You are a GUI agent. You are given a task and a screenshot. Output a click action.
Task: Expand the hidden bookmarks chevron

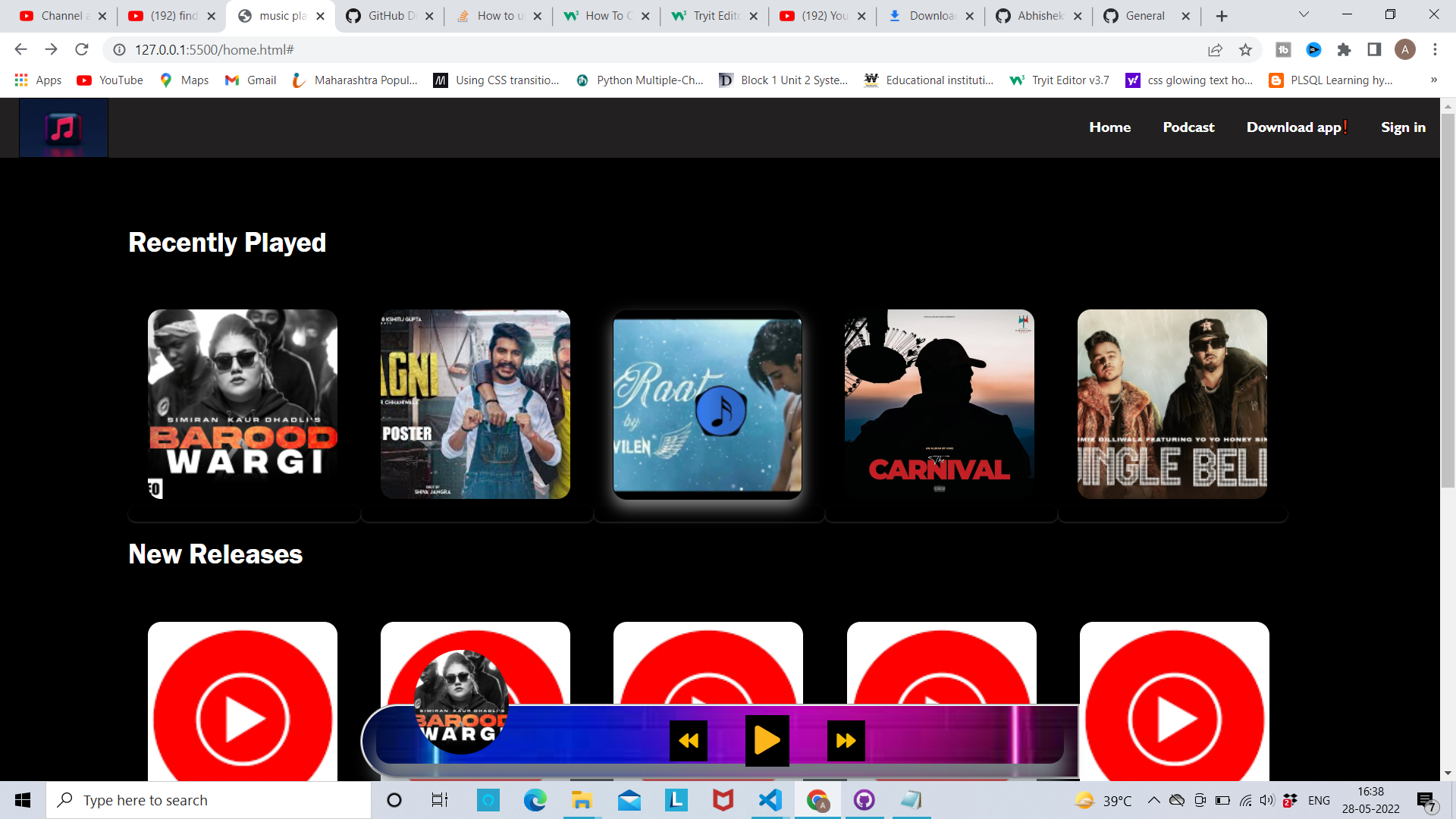pos(1434,80)
